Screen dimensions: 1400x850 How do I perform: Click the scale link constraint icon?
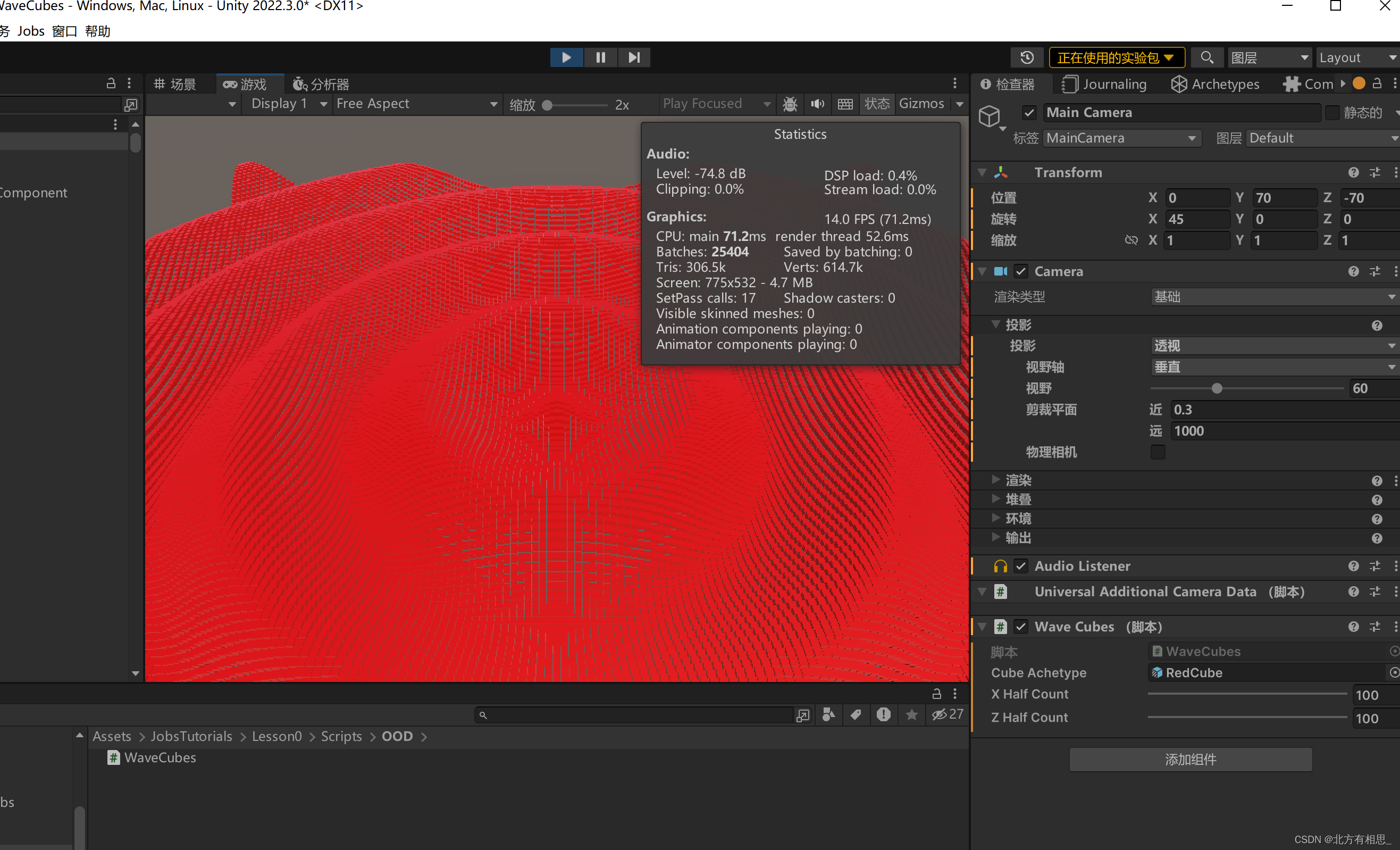tap(1130, 240)
